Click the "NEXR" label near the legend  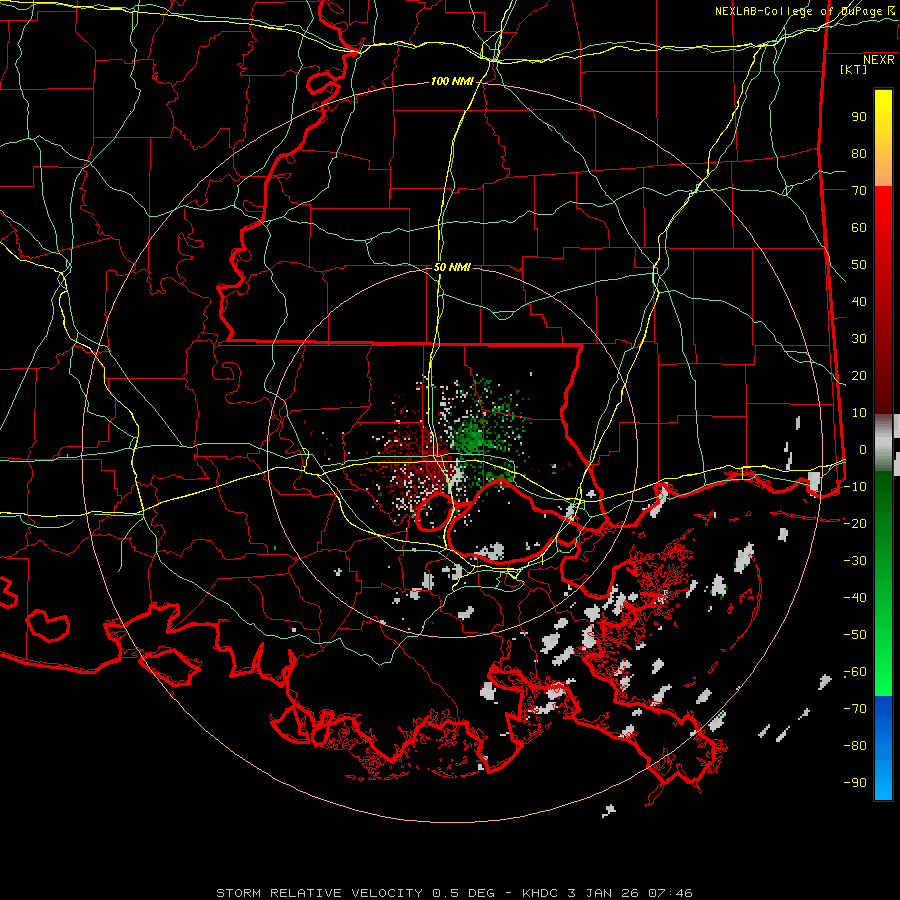click(878, 60)
